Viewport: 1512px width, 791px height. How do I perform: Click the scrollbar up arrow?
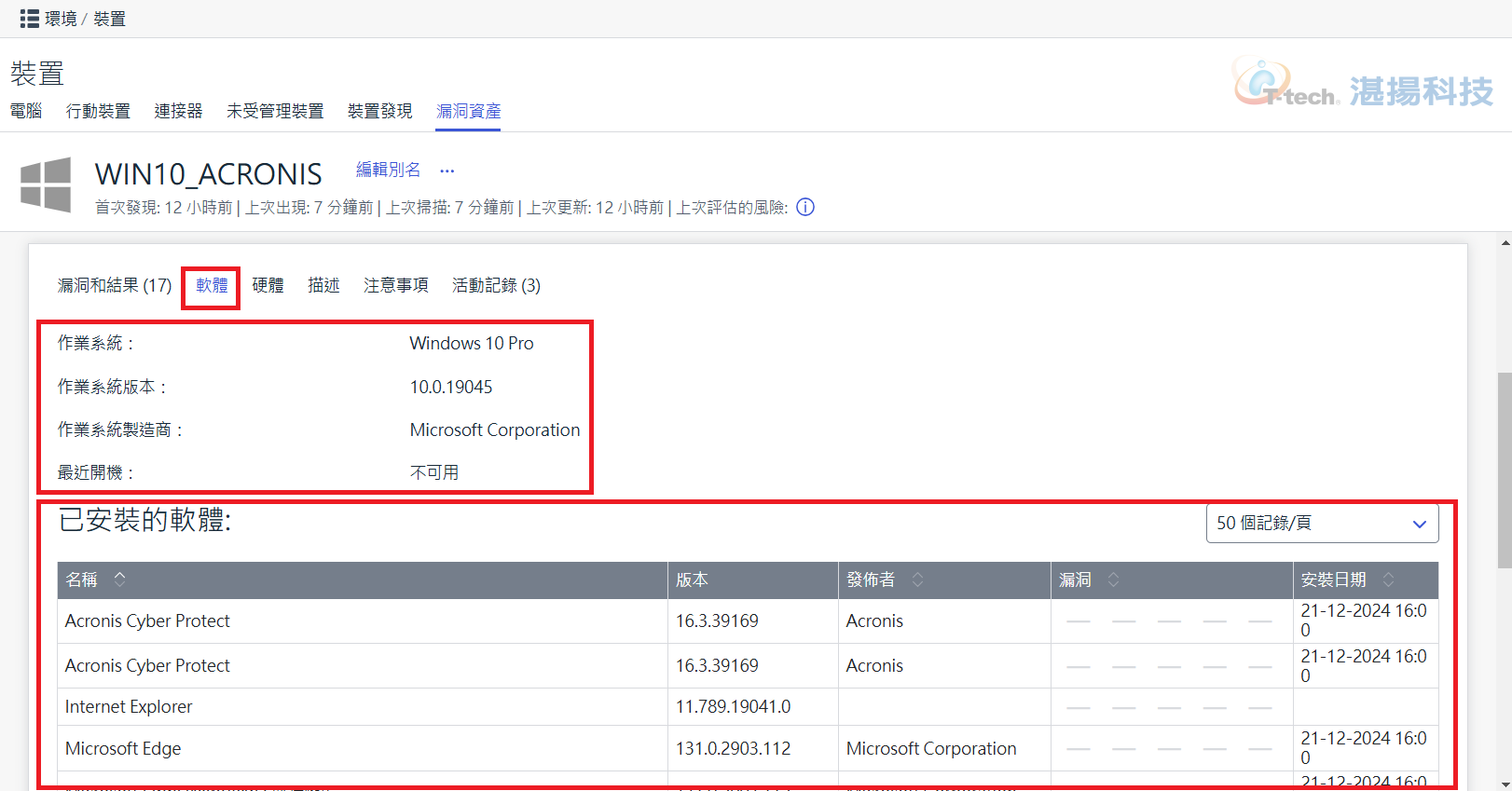click(1505, 243)
